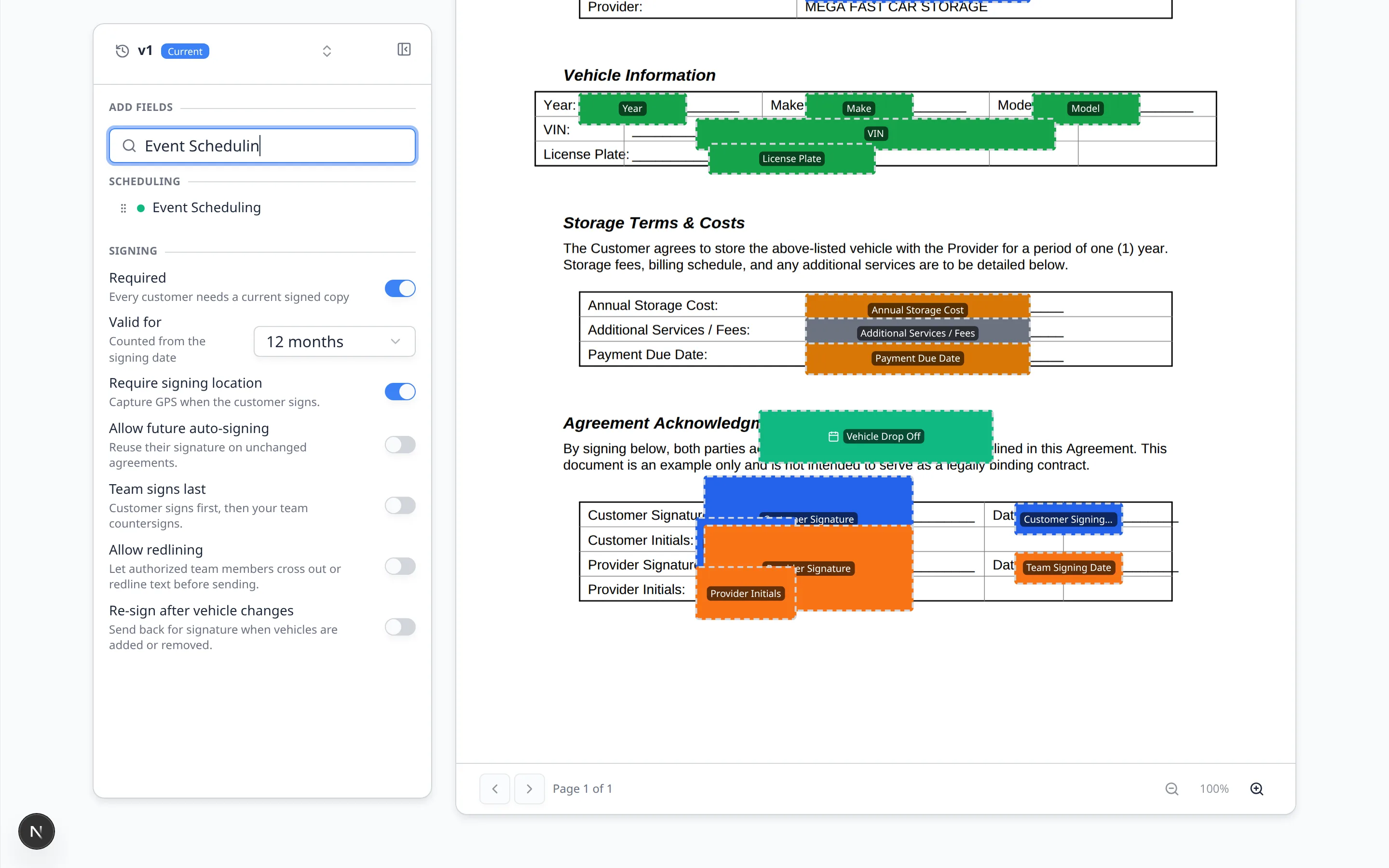
Task: Select the Provider Initials field
Action: point(746,594)
